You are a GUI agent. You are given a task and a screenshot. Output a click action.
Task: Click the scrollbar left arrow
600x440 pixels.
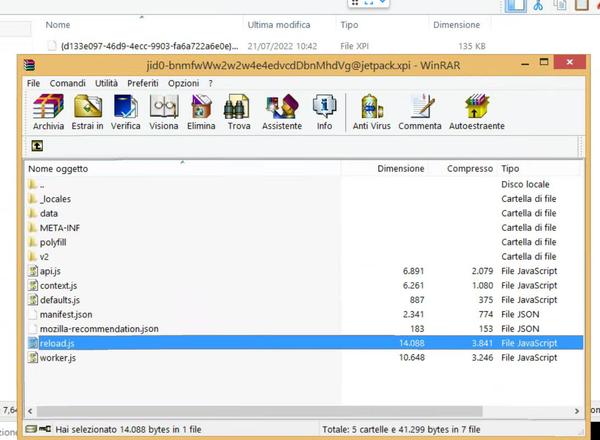click(30, 411)
